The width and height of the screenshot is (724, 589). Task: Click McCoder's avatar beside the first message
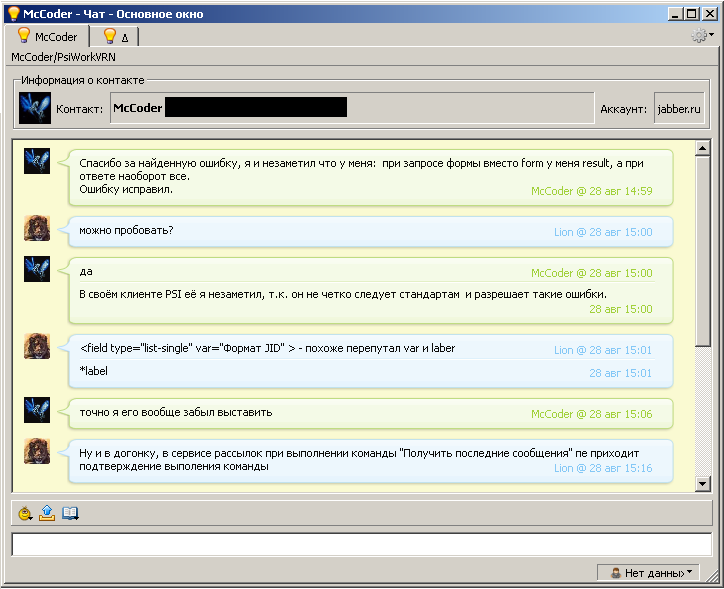tap(37, 160)
